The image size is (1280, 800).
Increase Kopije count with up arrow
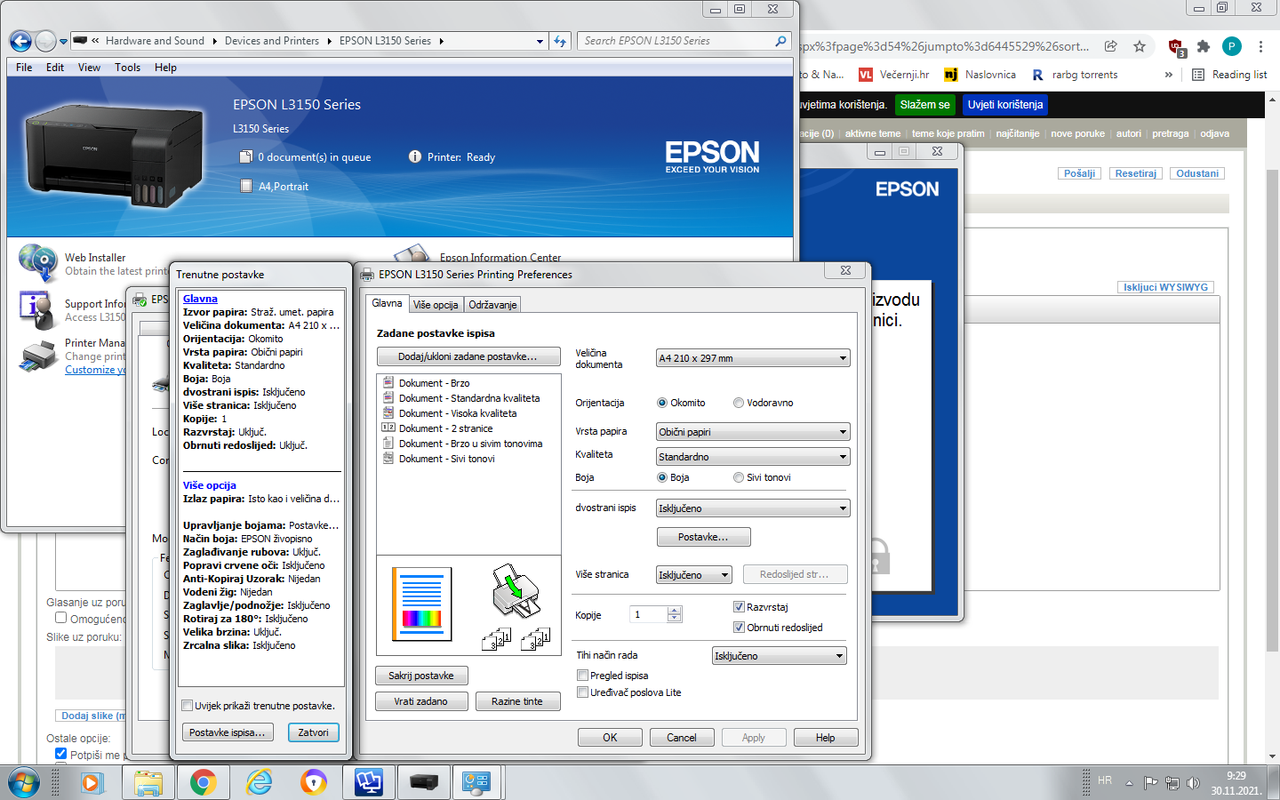[675, 610]
